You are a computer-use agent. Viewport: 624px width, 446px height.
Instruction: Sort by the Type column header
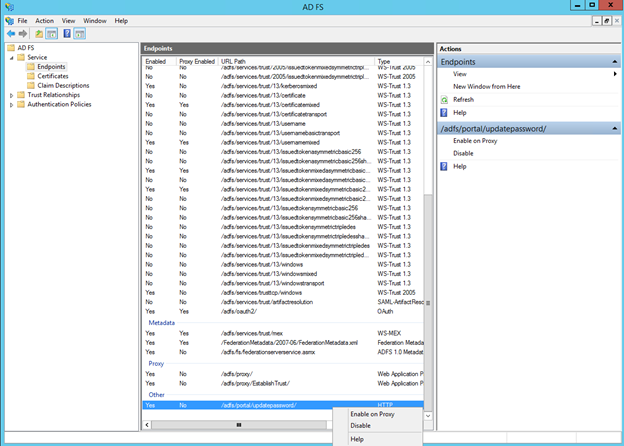(x=399, y=61)
